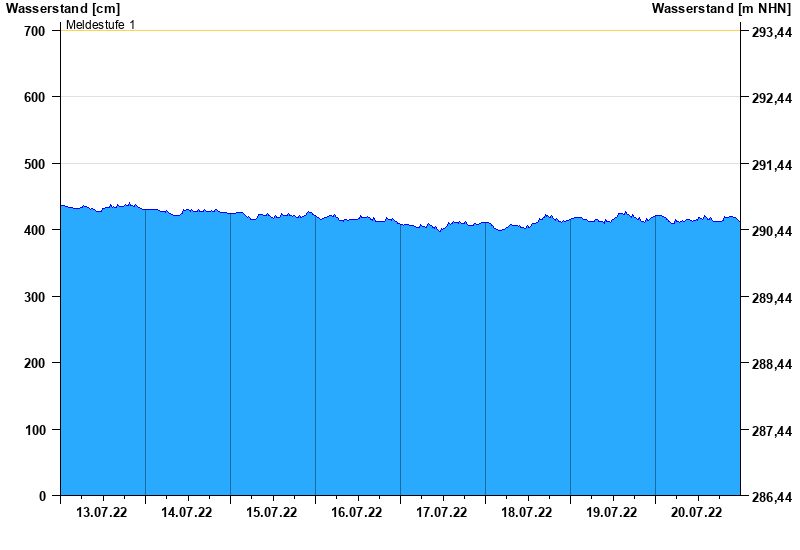Image resolution: width=800 pixels, height=550 pixels.
Task: Click the right axis value 292,44
Action: coord(772,98)
